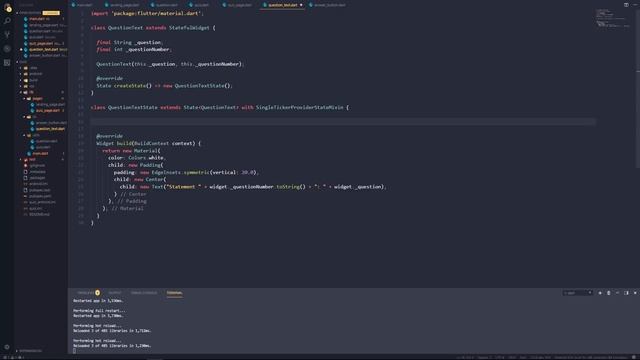
Task: Open the terminal selector dropdown in panel
Action: tap(578, 293)
